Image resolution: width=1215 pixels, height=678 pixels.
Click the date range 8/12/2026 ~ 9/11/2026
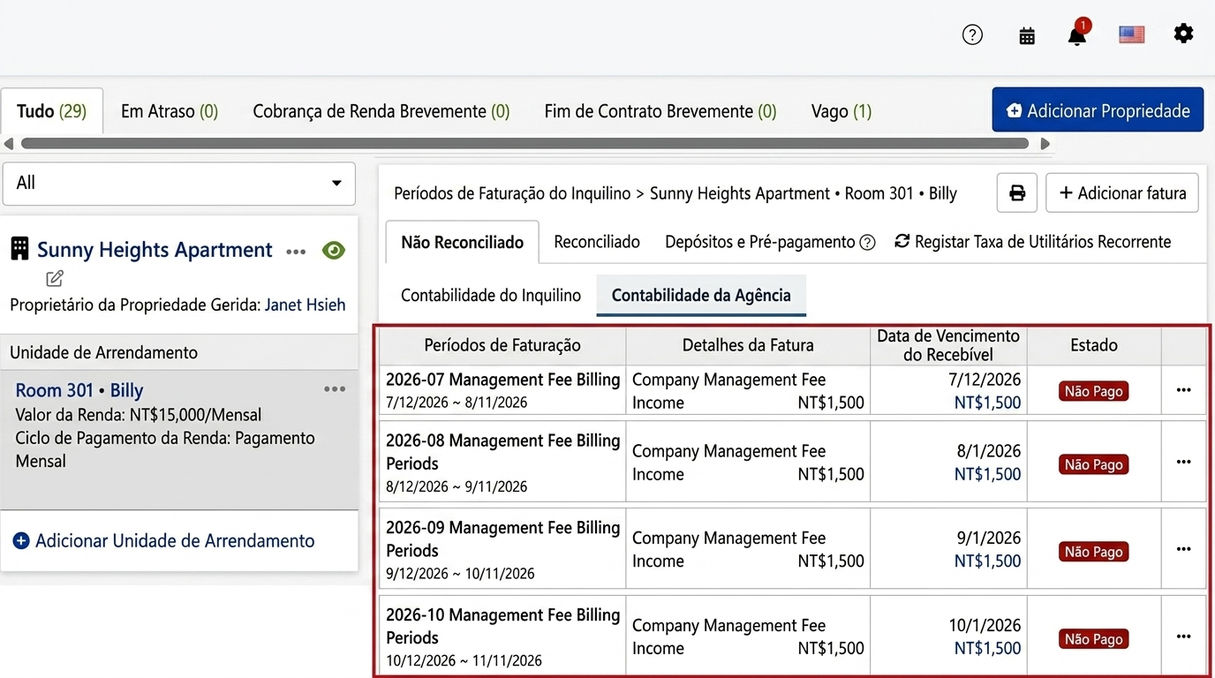tap(456, 487)
